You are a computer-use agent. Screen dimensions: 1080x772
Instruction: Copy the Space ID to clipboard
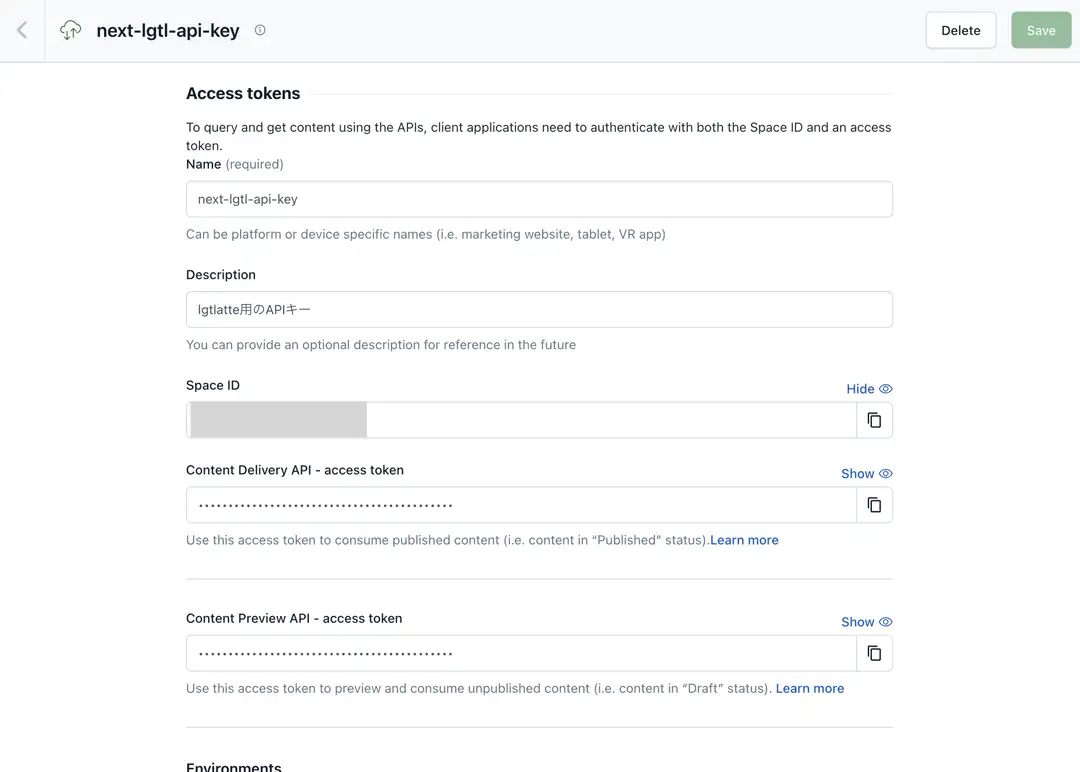874,421
